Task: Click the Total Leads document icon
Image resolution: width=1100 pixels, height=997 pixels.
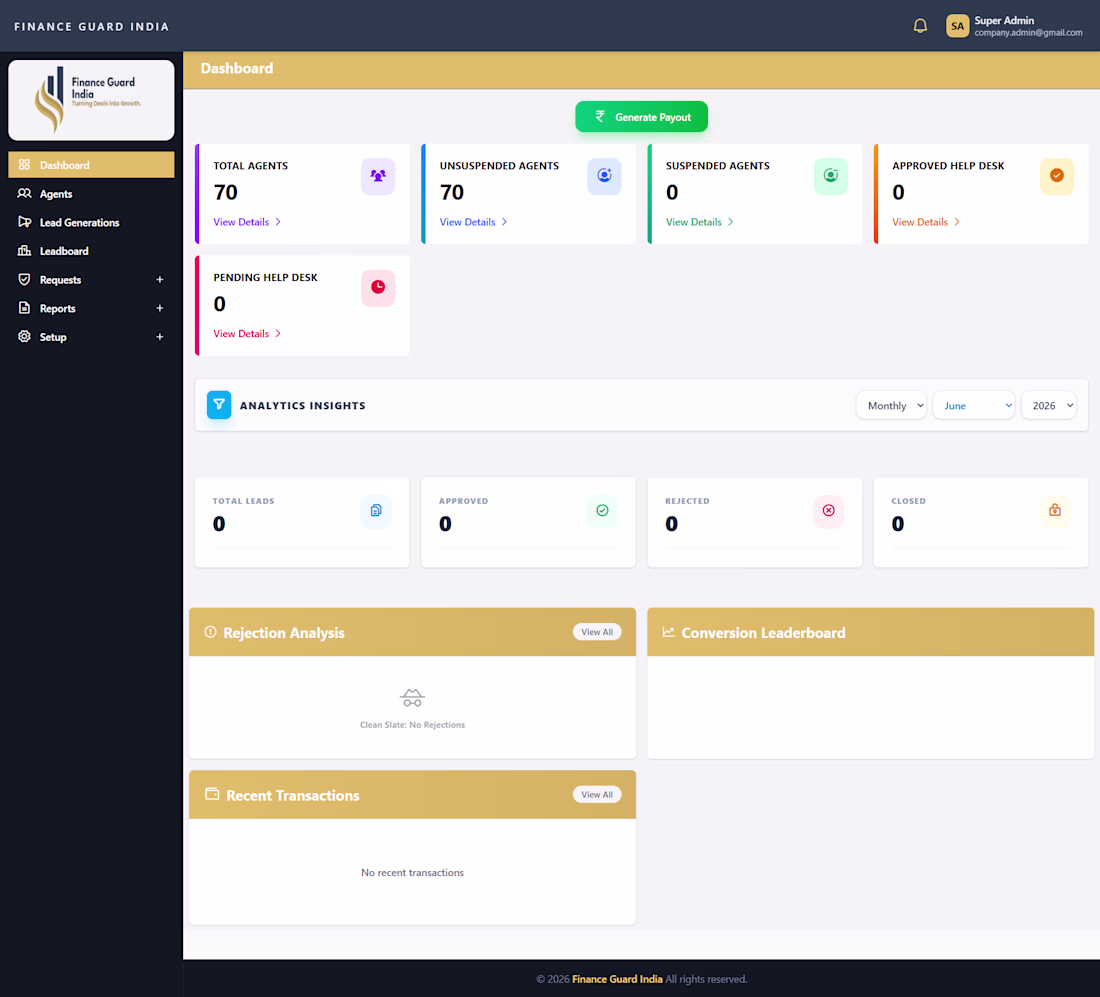Action: tap(376, 511)
